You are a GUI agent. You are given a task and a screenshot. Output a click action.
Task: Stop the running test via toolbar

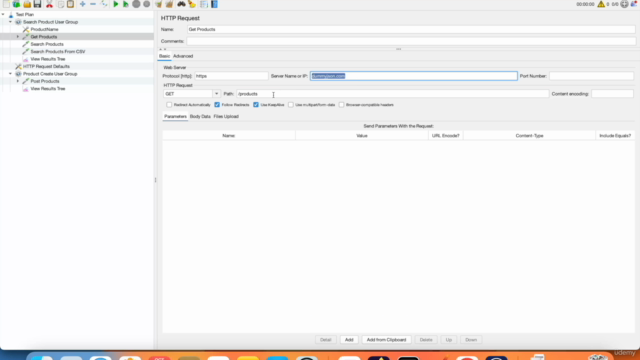tap(136, 4)
